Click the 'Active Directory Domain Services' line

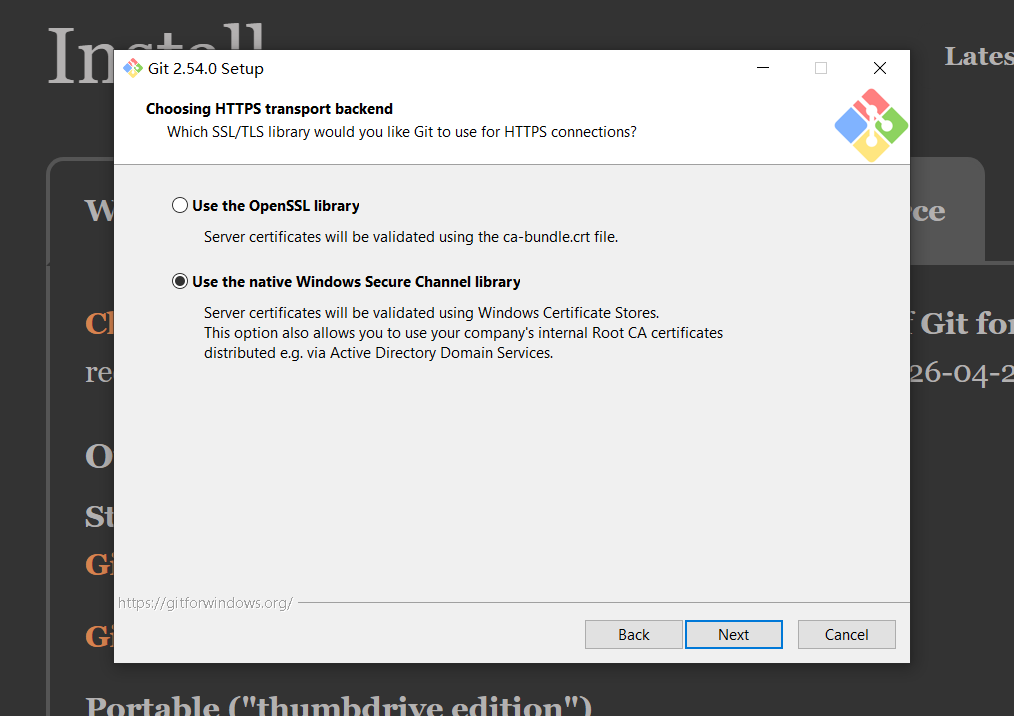[378, 353]
